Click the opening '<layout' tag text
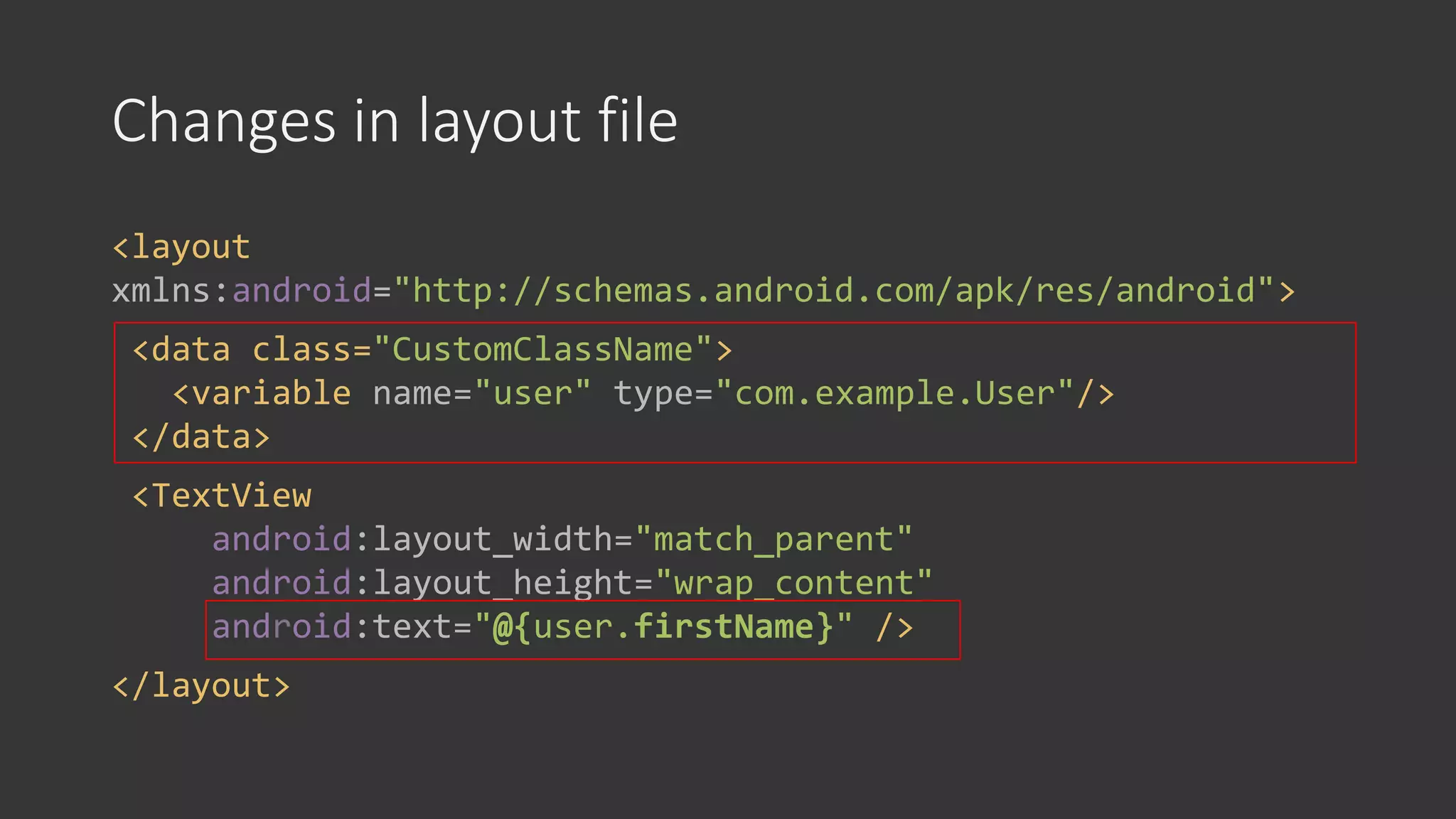This screenshot has height=819, width=1456. pyautogui.click(x=181, y=247)
